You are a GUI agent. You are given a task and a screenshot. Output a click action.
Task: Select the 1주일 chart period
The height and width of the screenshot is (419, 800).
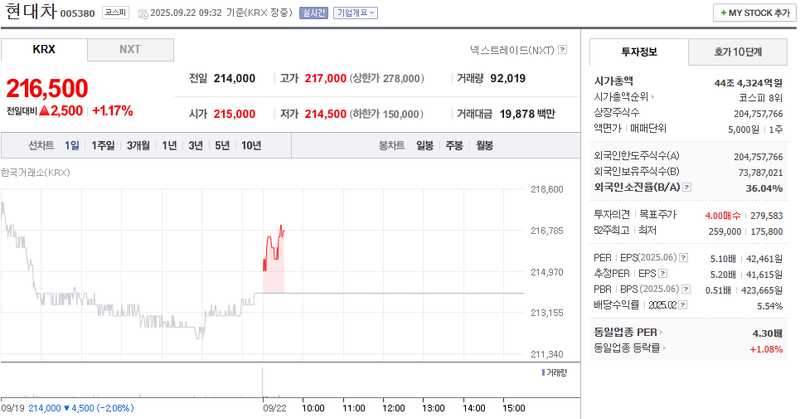[103, 145]
